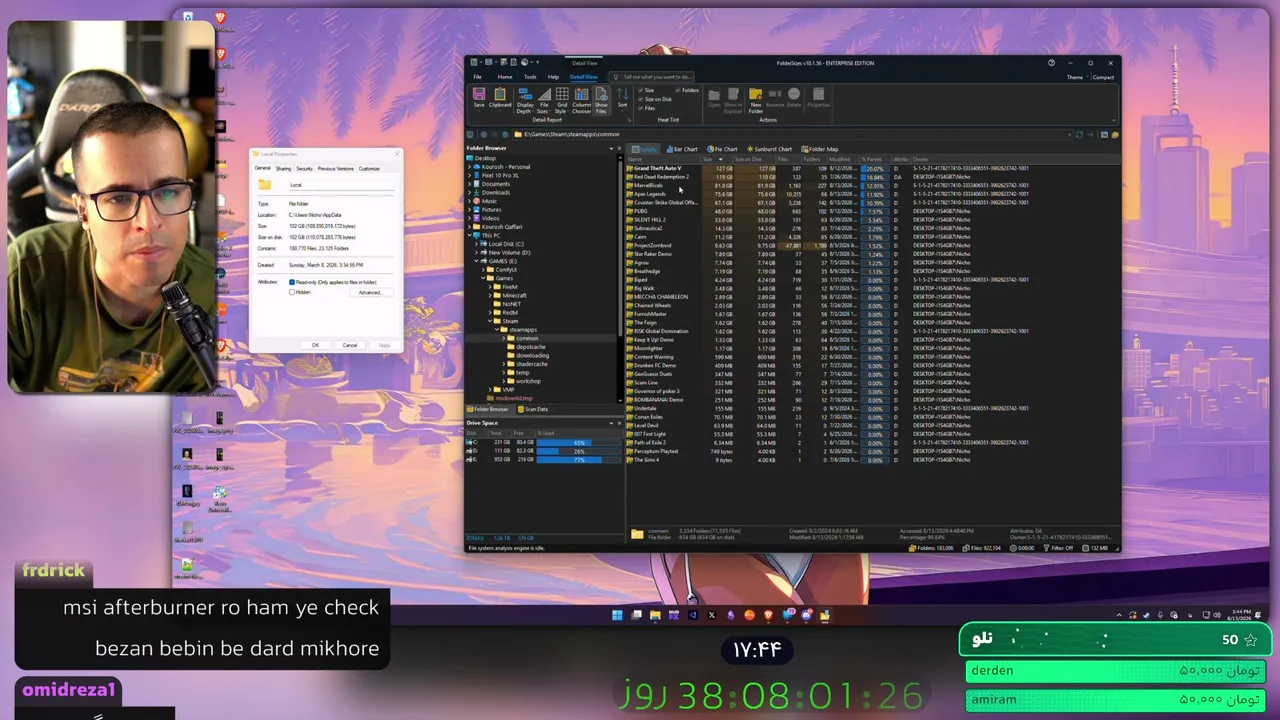
Task: Open the Security tab in Local Properties
Action: coord(304,169)
